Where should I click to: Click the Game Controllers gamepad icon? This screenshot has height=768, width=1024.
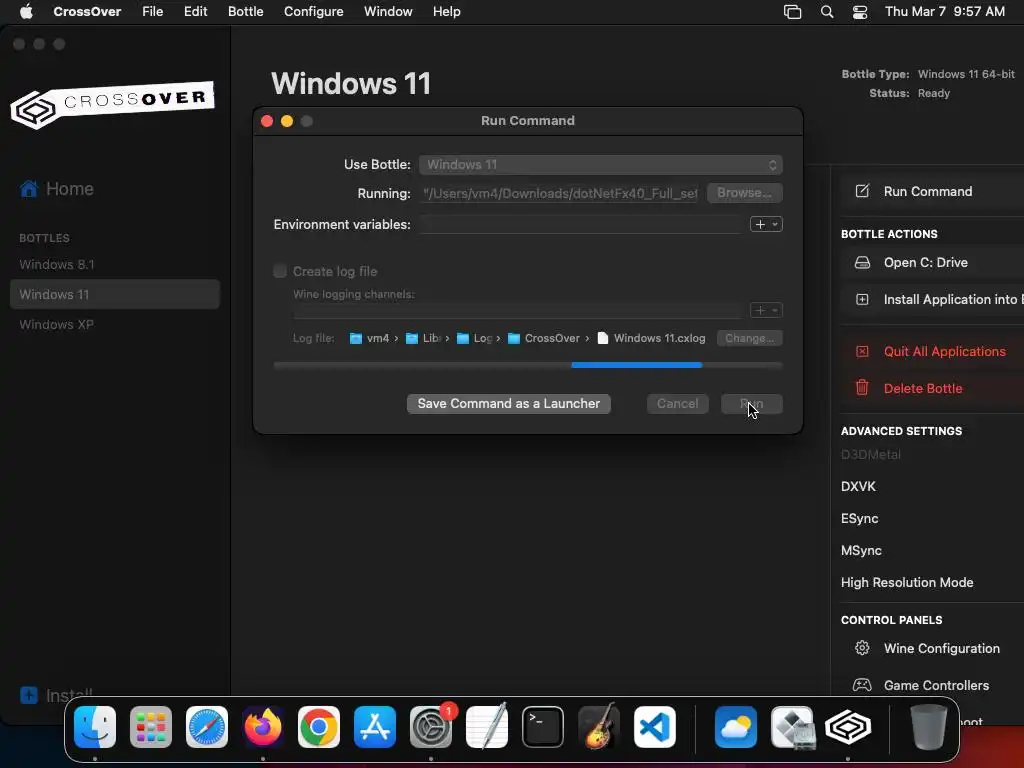click(862, 685)
